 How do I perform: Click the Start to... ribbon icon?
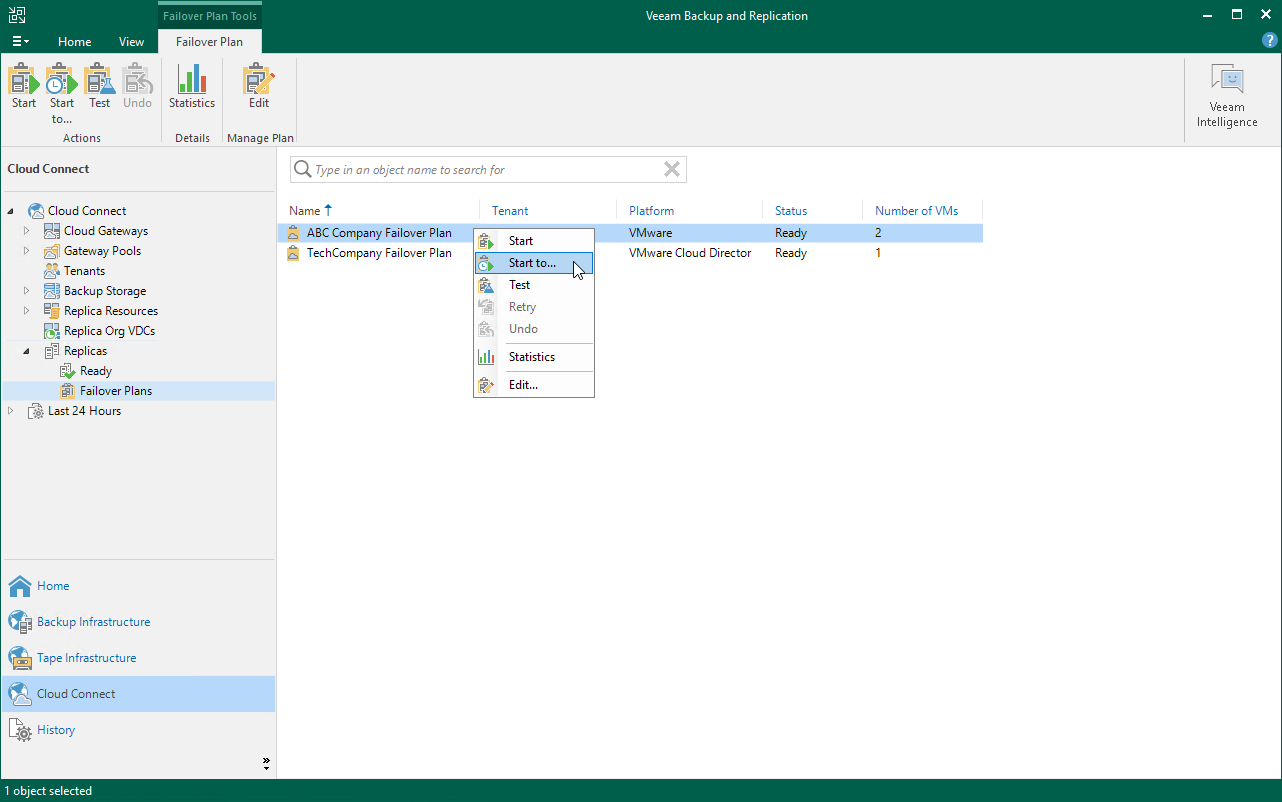pyautogui.click(x=60, y=90)
